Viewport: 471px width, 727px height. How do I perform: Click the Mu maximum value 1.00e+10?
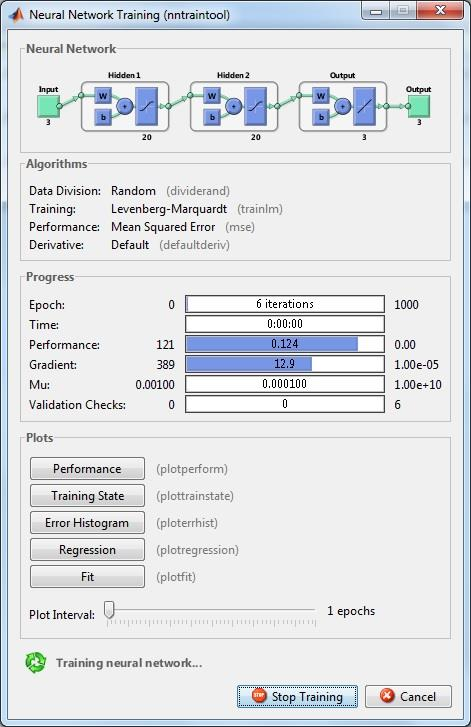pyautogui.click(x=418, y=384)
